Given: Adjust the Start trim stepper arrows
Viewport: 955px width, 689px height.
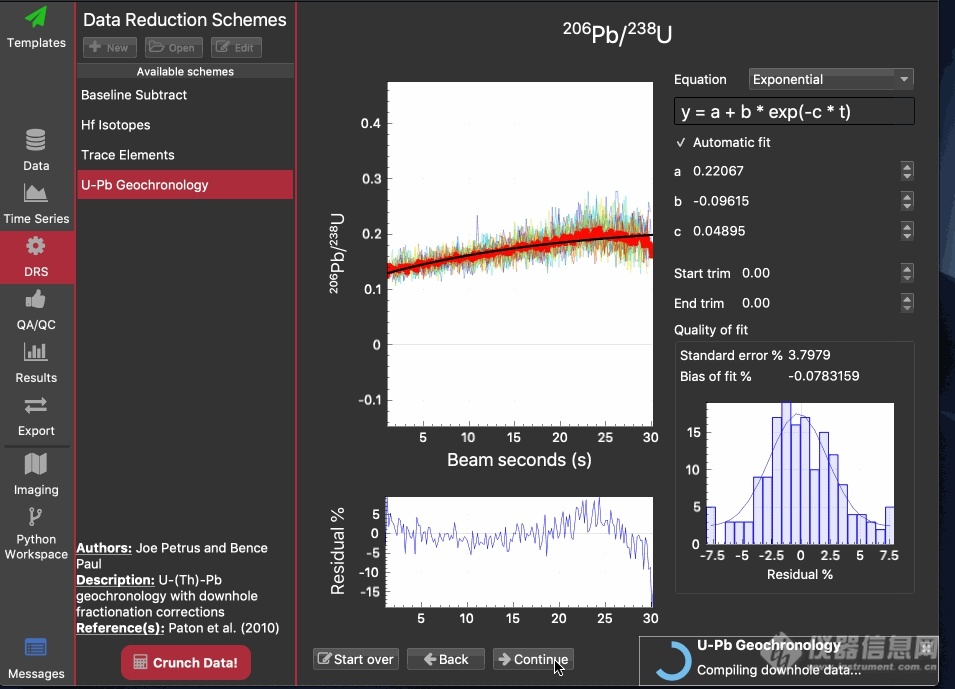Looking at the screenshot, I should point(907,273).
